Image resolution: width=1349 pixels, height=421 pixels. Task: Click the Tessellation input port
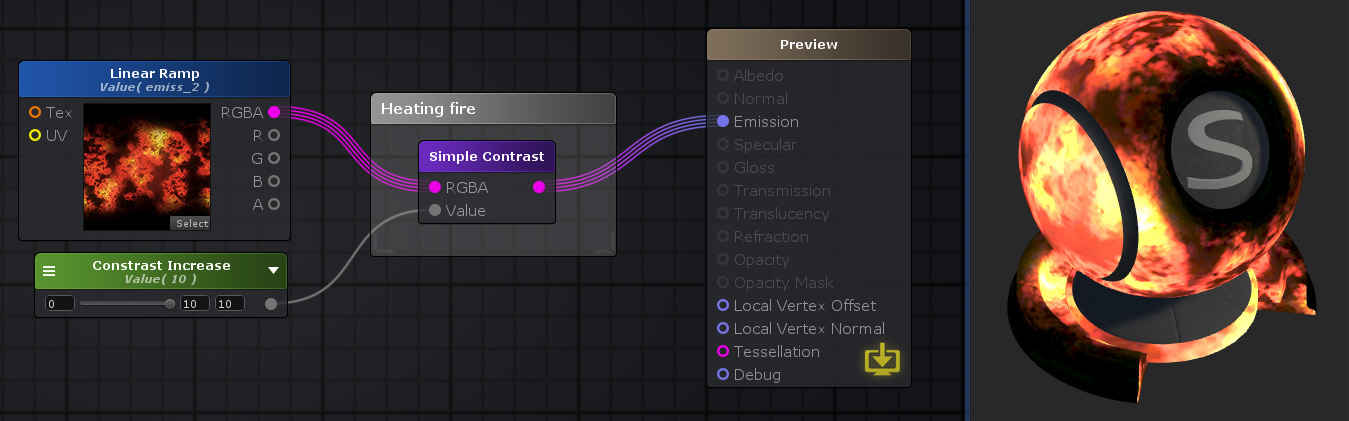pyautogui.click(x=723, y=351)
